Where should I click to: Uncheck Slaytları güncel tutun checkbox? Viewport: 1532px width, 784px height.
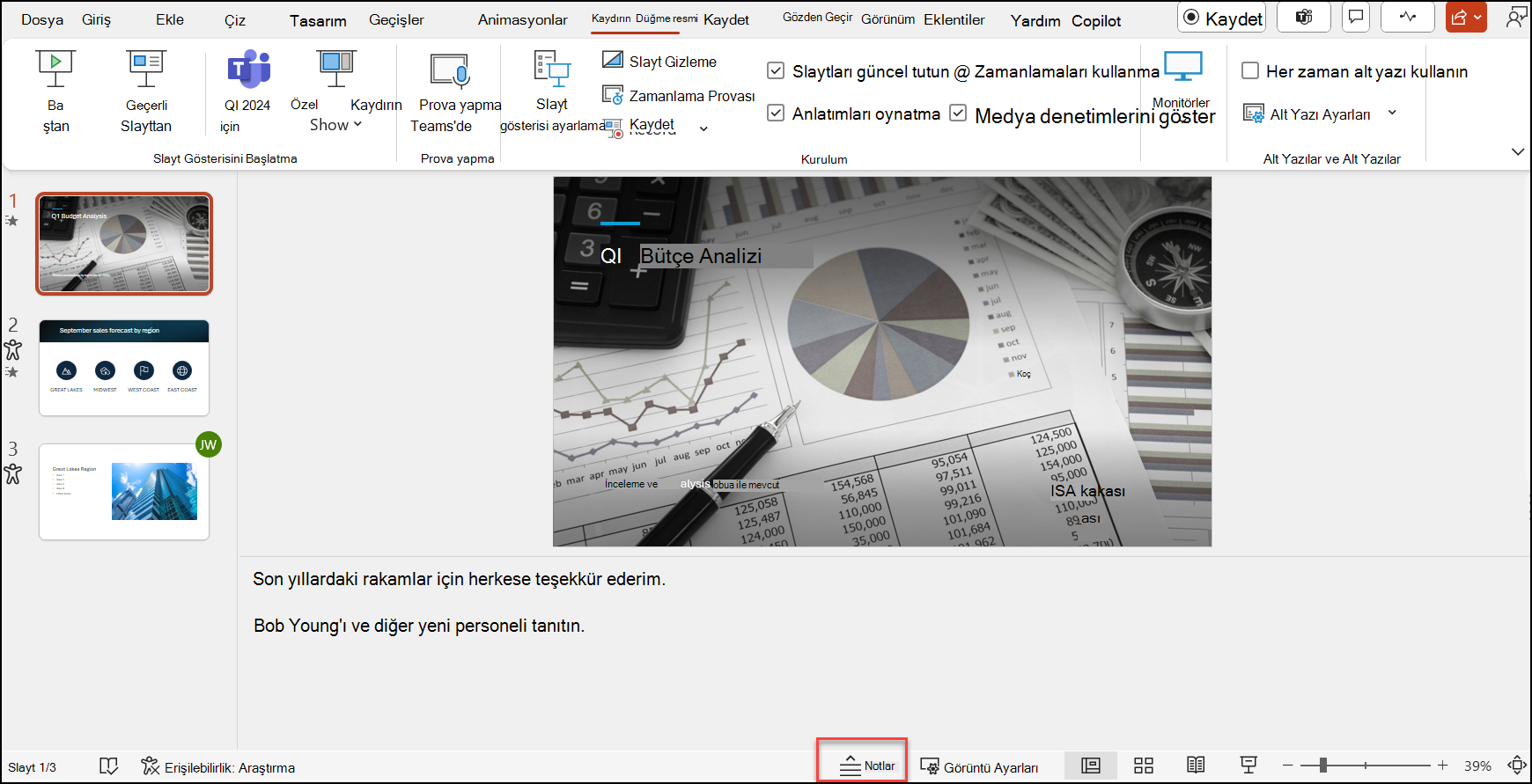click(x=776, y=70)
